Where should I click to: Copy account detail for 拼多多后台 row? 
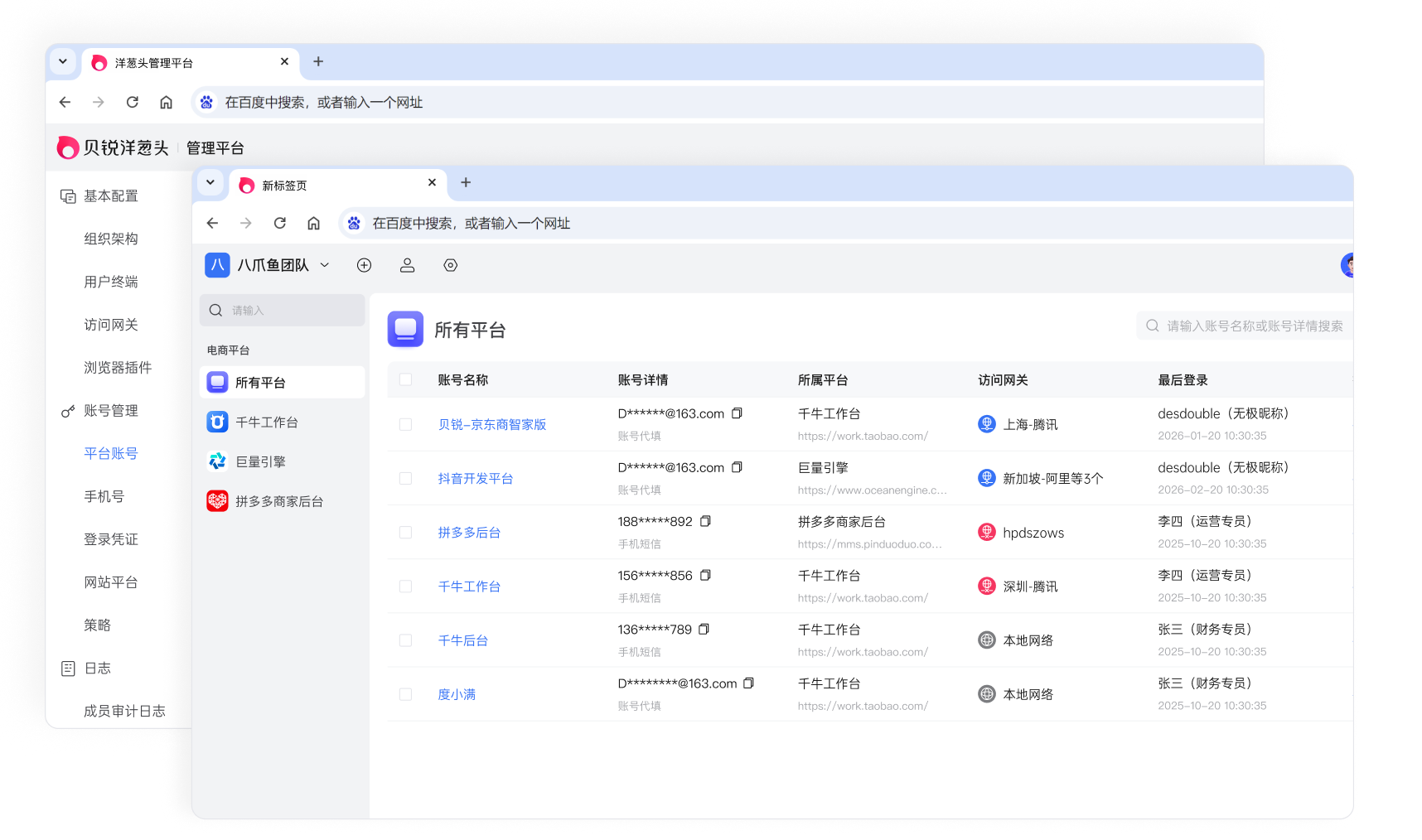pyautogui.click(x=705, y=521)
